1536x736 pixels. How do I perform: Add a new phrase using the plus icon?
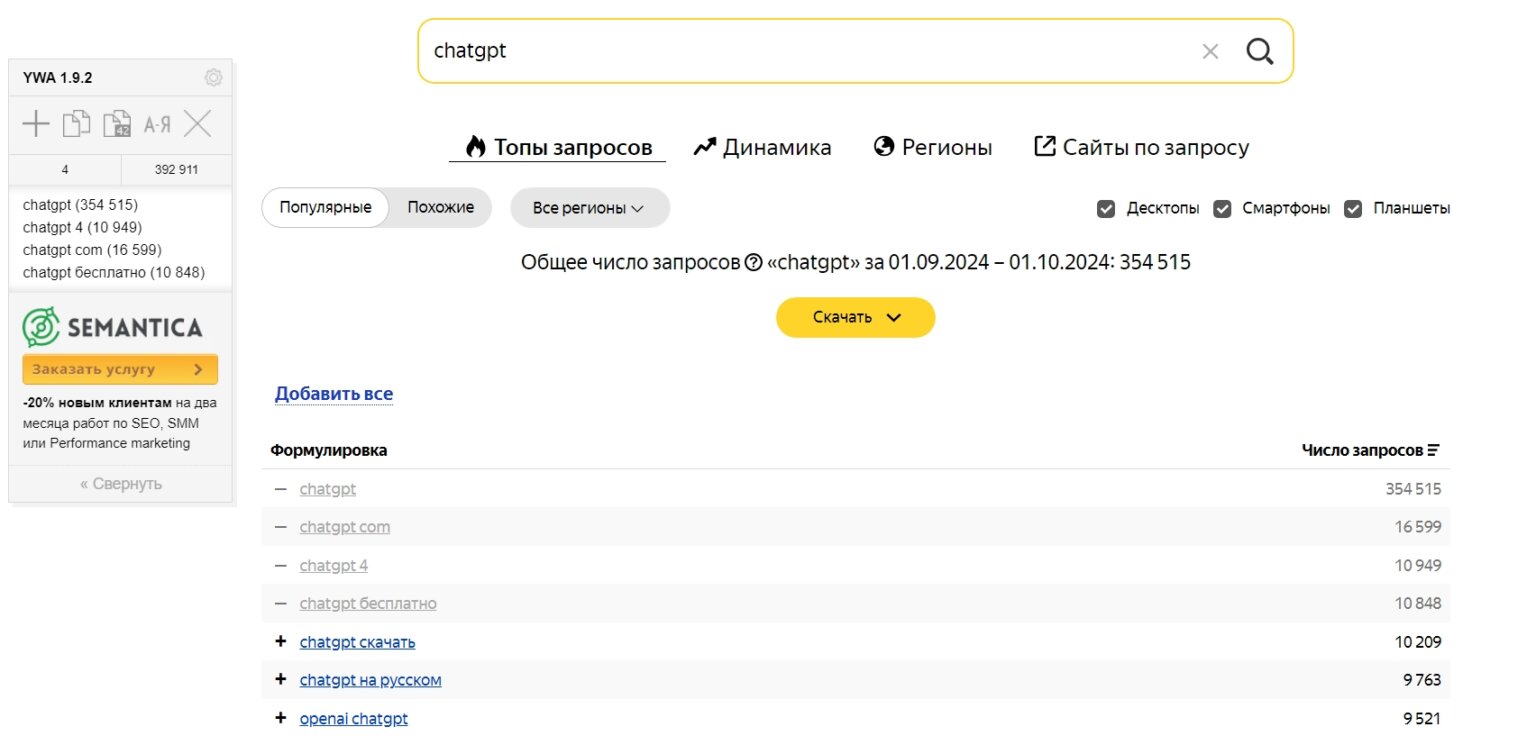[36, 123]
